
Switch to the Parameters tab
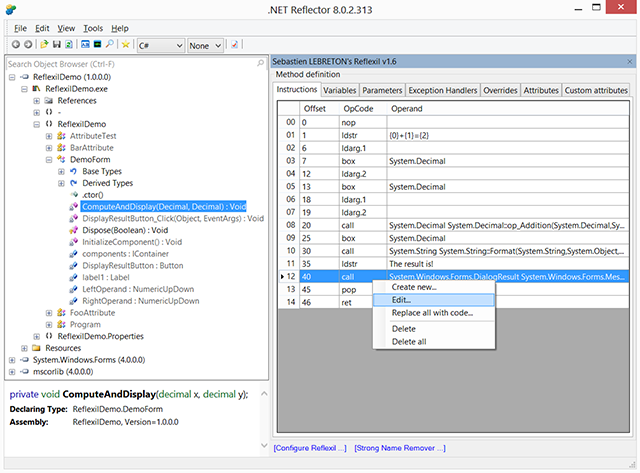(382, 90)
